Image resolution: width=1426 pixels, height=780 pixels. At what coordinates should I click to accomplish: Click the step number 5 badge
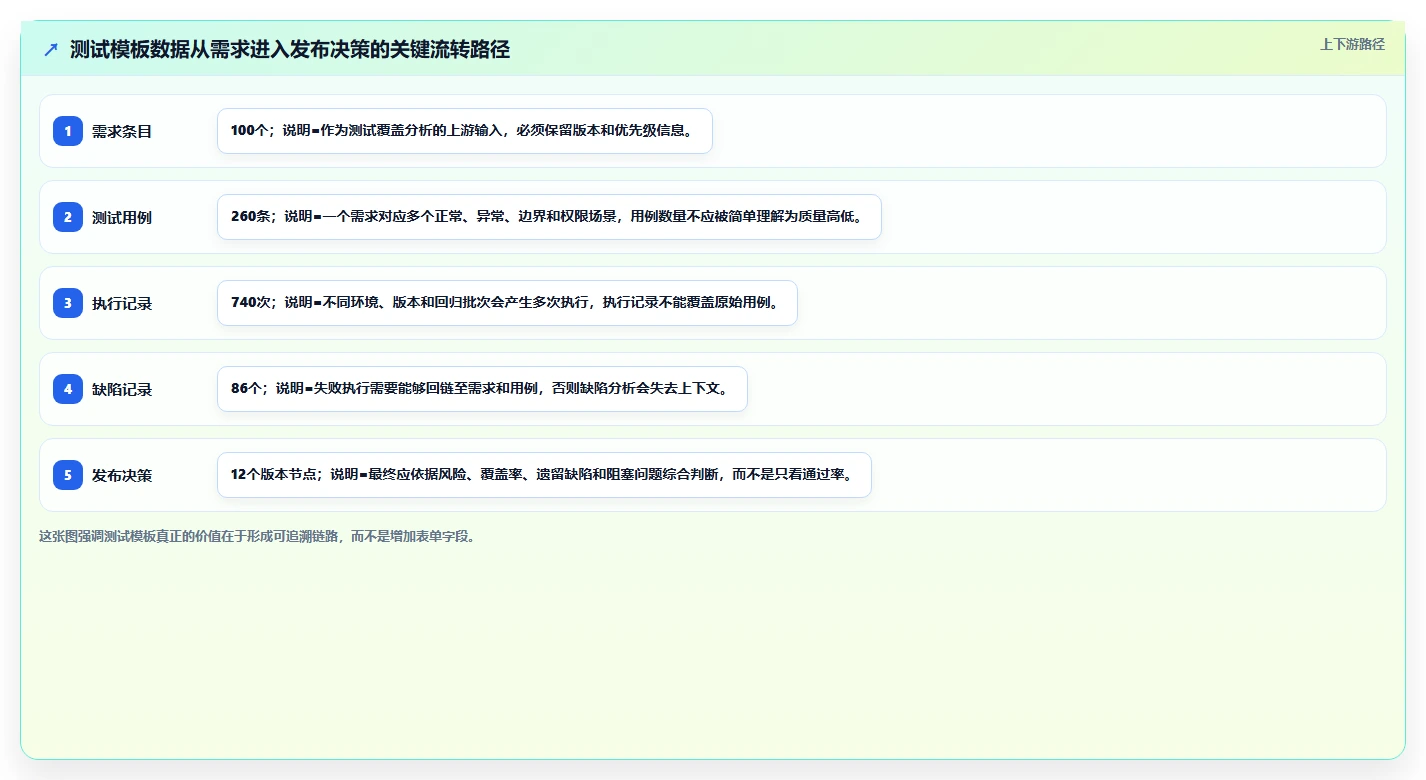[68, 475]
